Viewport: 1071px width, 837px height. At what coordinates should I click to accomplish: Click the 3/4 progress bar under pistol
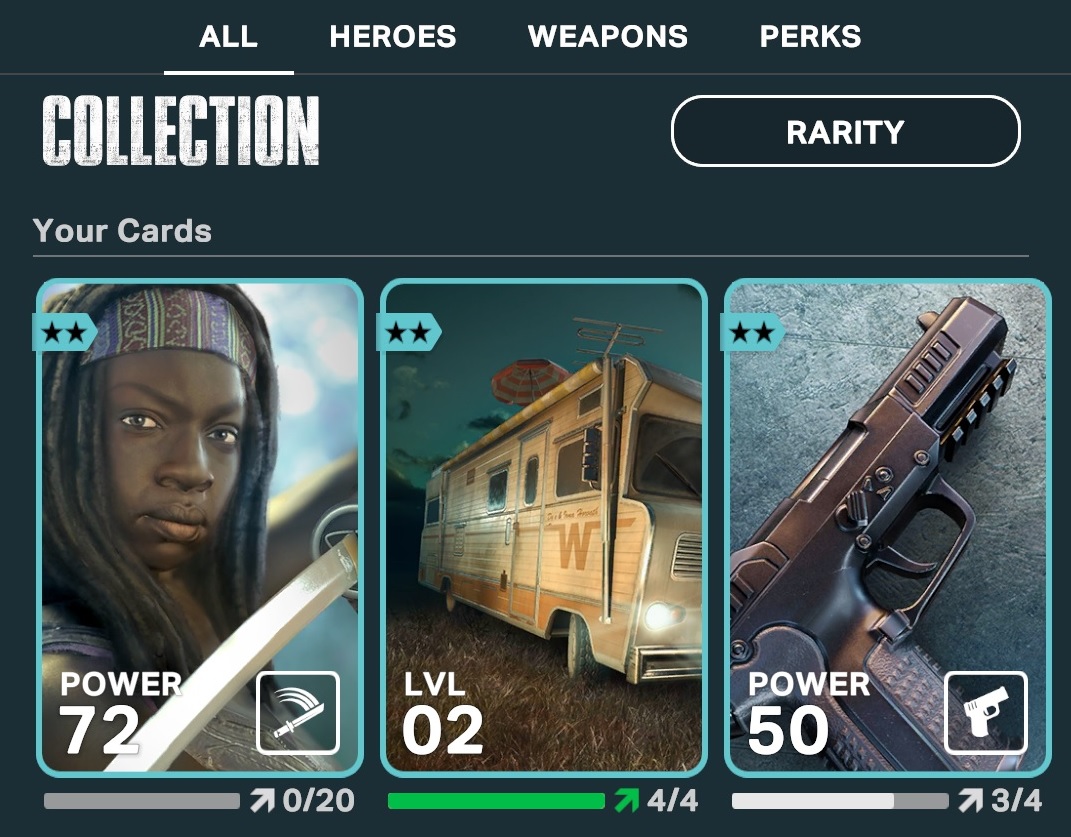click(x=840, y=801)
